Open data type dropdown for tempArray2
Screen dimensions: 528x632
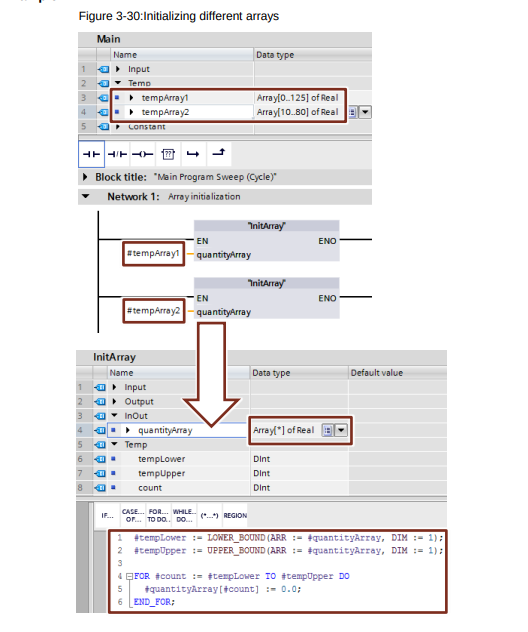[x=365, y=112]
